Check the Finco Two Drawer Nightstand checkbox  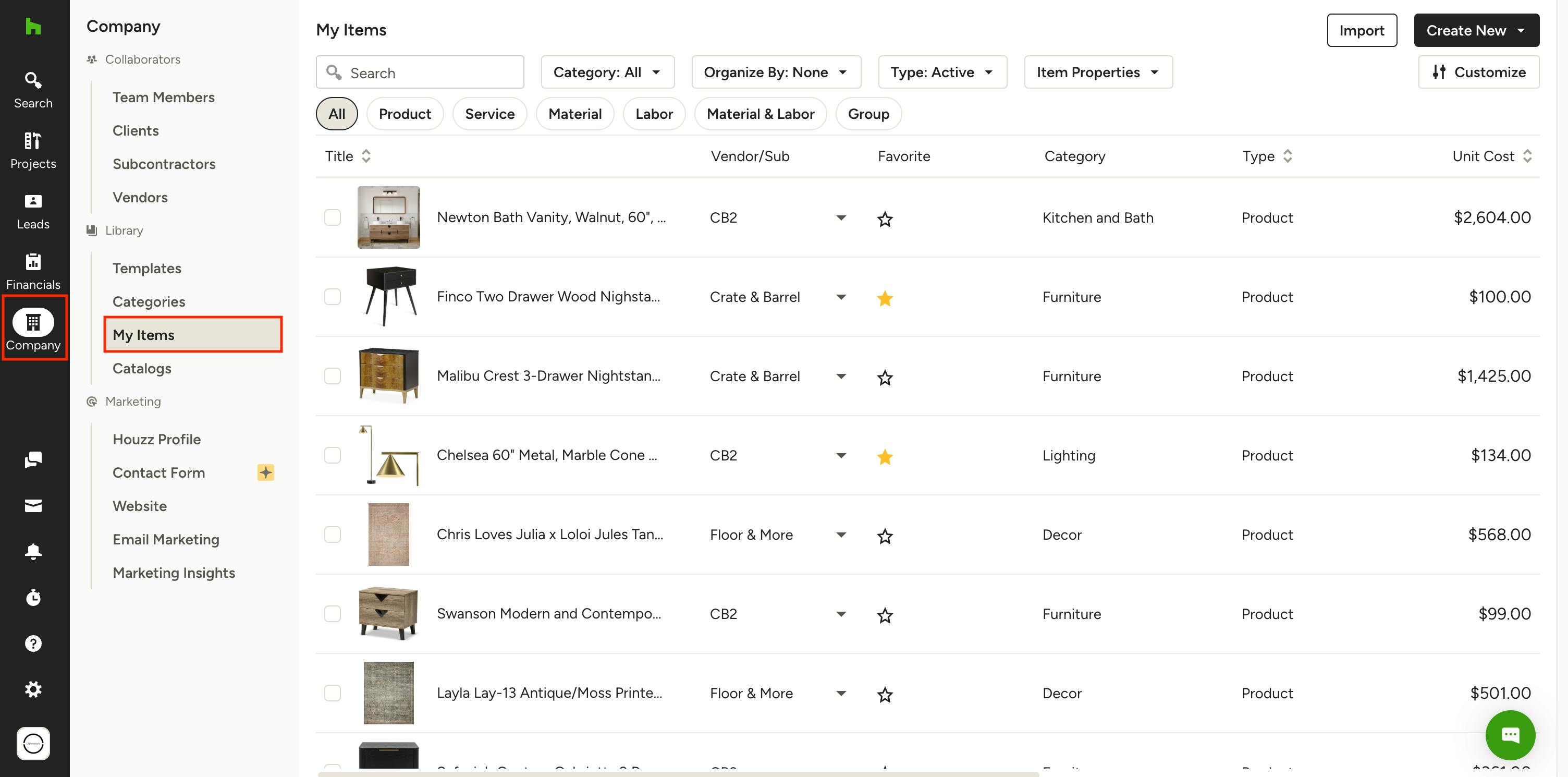coord(333,297)
